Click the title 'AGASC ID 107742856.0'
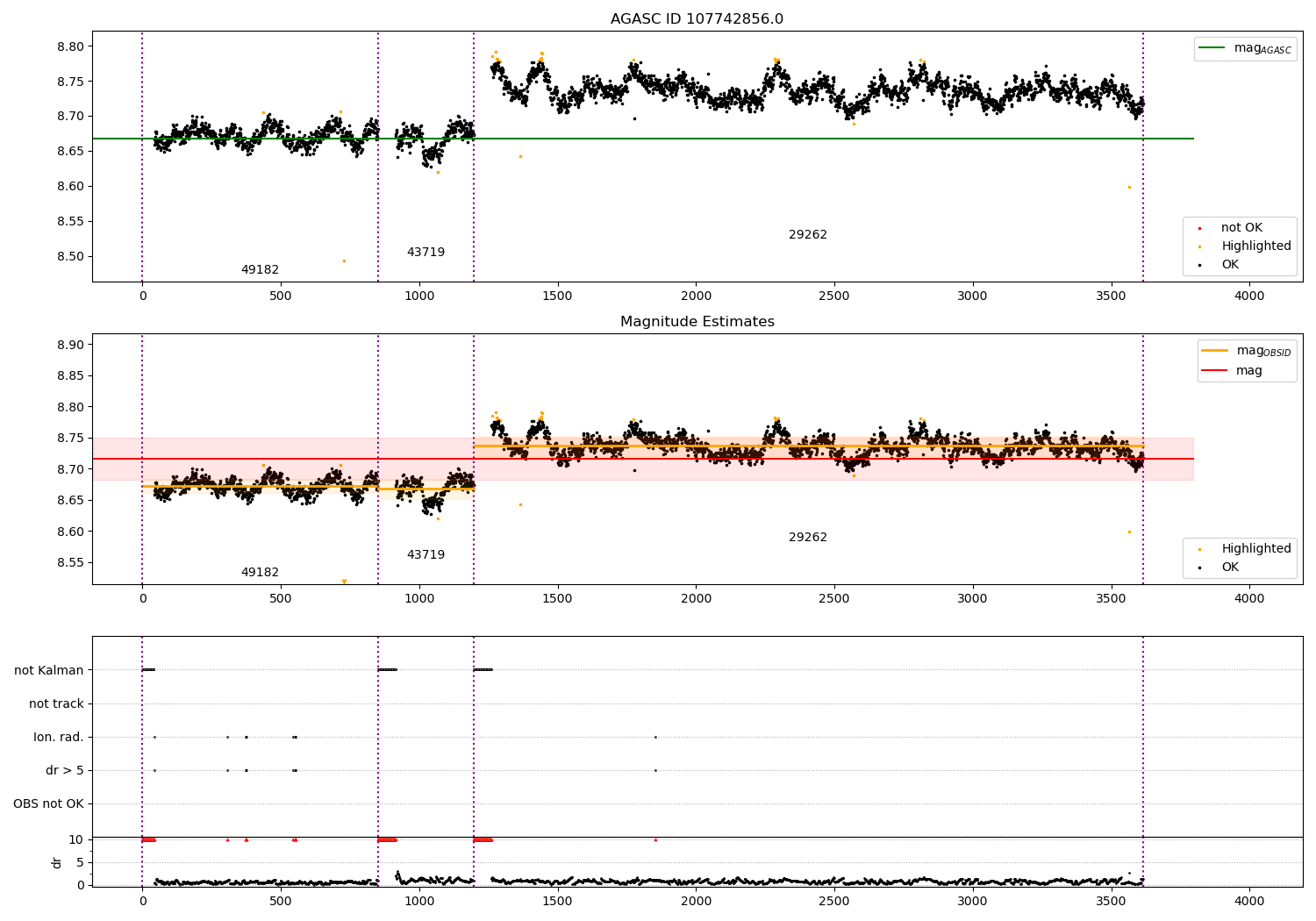 [697, 19]
